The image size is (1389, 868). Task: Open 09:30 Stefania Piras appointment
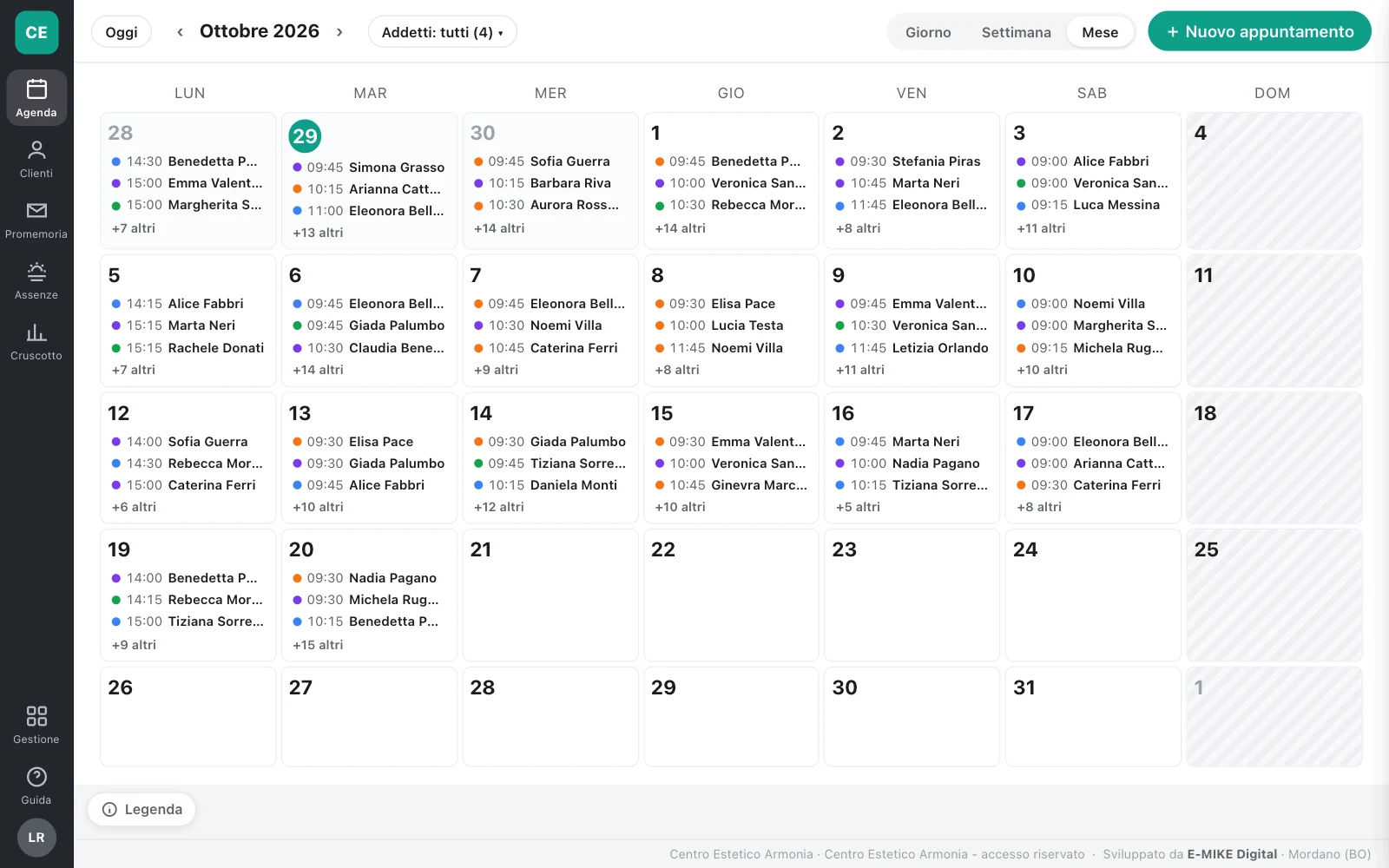tap(912, 161)
